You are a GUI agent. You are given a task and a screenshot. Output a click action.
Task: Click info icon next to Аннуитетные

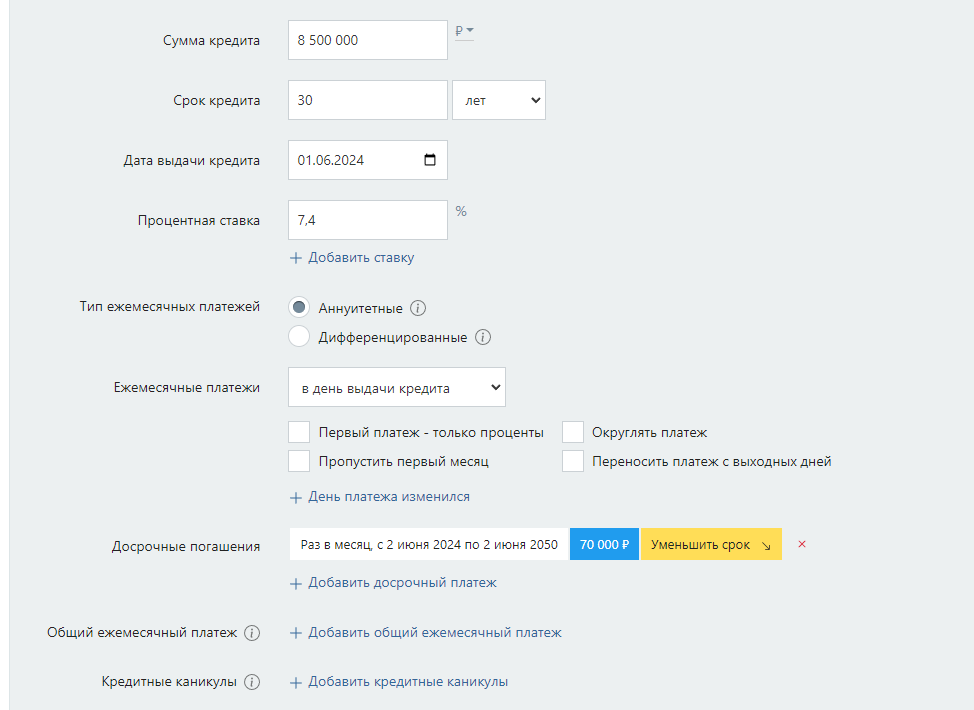[419, 308]
